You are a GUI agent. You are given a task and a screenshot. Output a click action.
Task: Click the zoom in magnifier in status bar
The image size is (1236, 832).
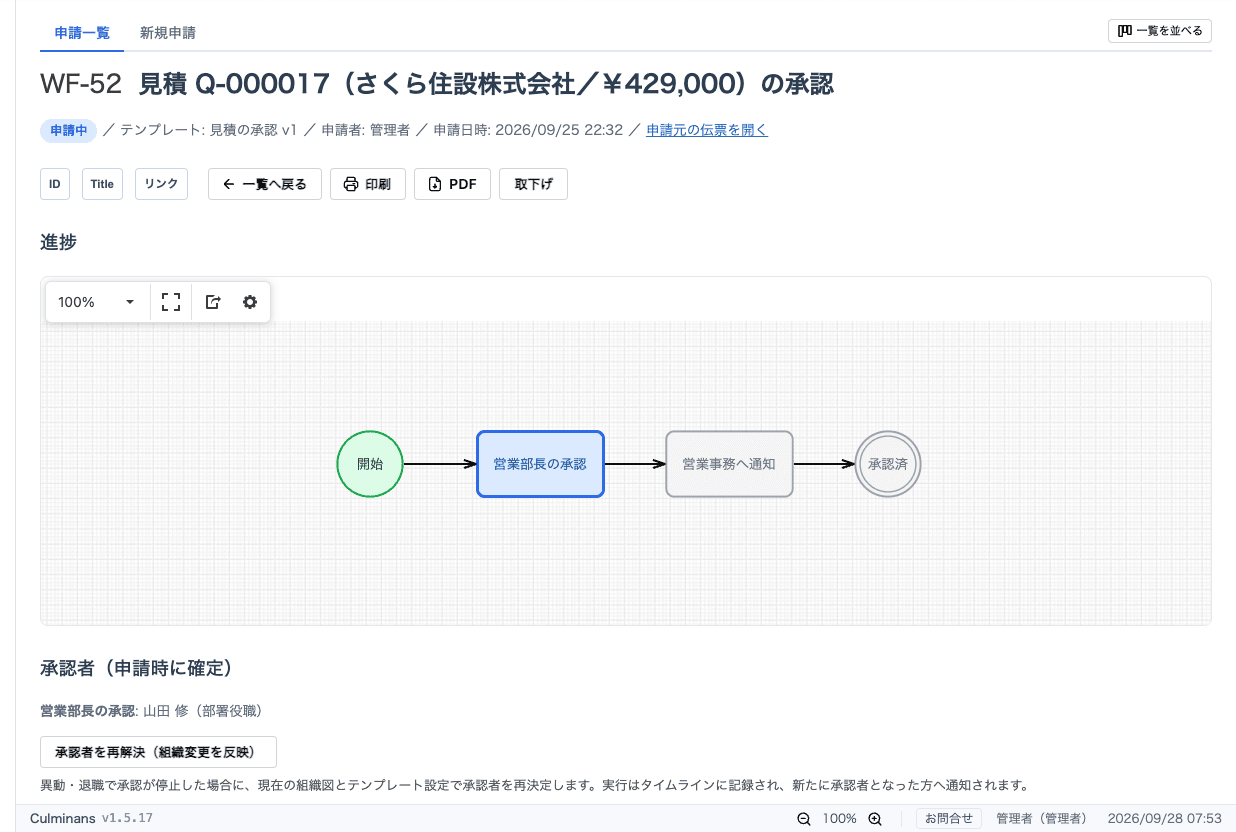click(875, 819)
